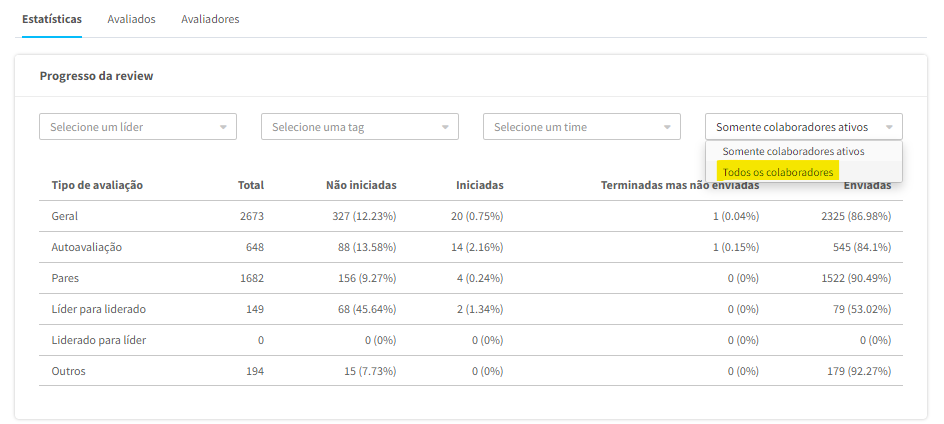Expand the 'Selecione uma tag' dropdown
Image resolution: width=944 pixels, height=424 pixels.
tap(359, 127)
